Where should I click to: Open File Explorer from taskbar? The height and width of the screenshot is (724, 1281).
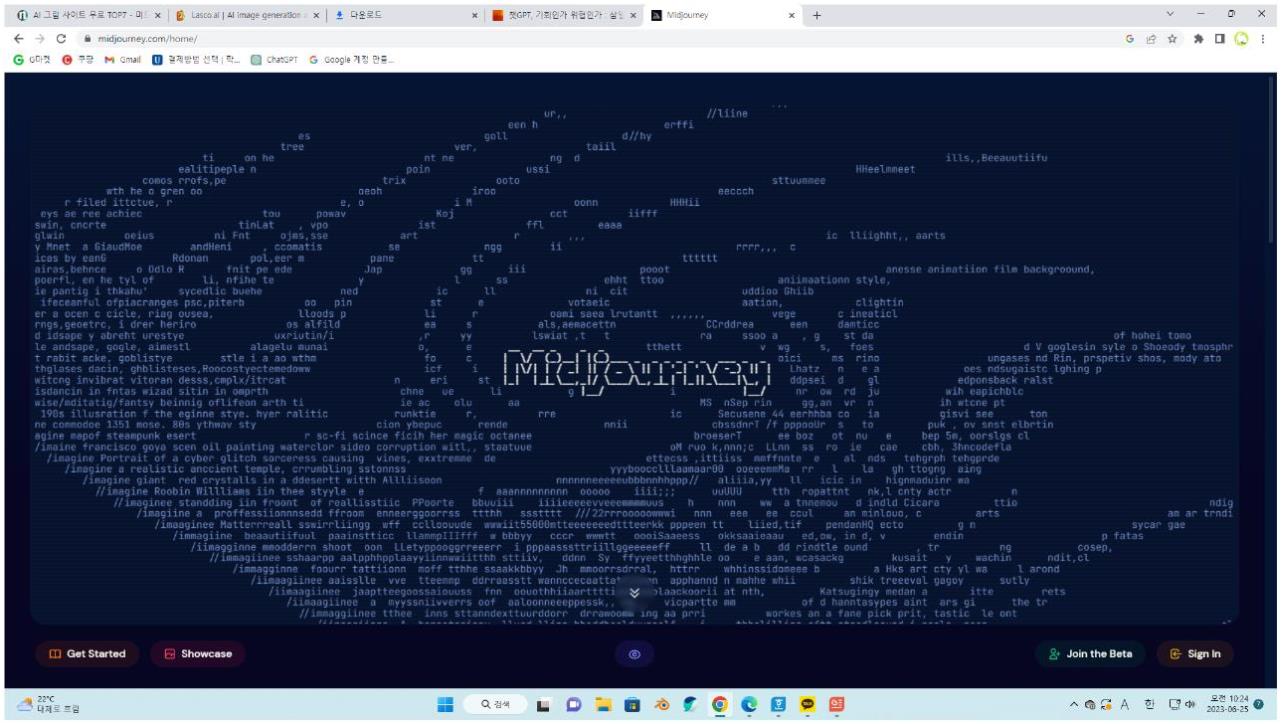pyautogui.click(x=604, y=705)
